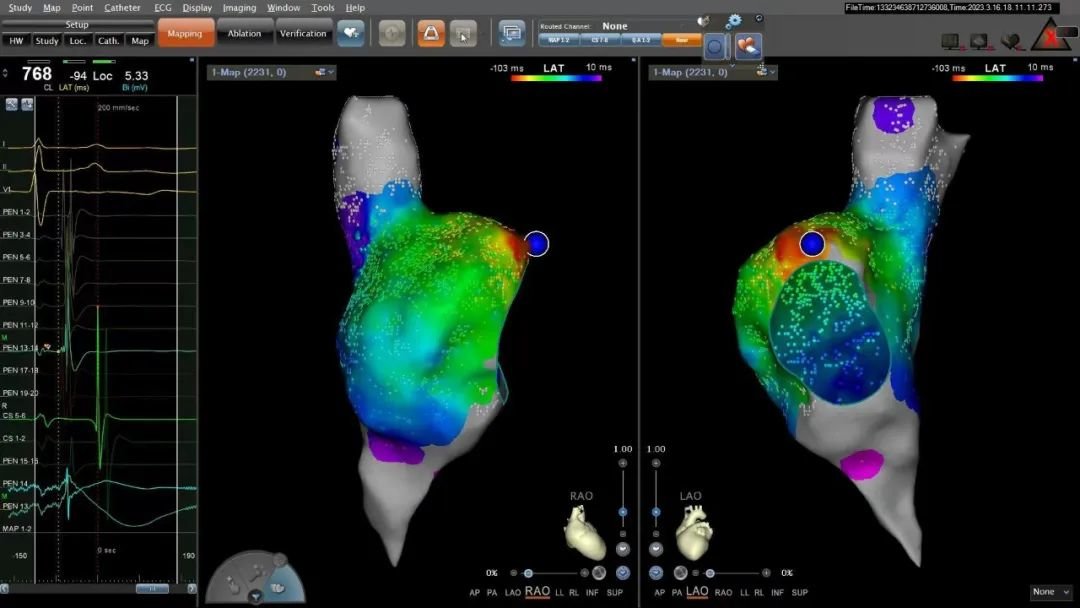The height and width of the screenshot is (608, 1080).
Task: Click the settings gear icon near Routed Channel
Action: point(733,21)
